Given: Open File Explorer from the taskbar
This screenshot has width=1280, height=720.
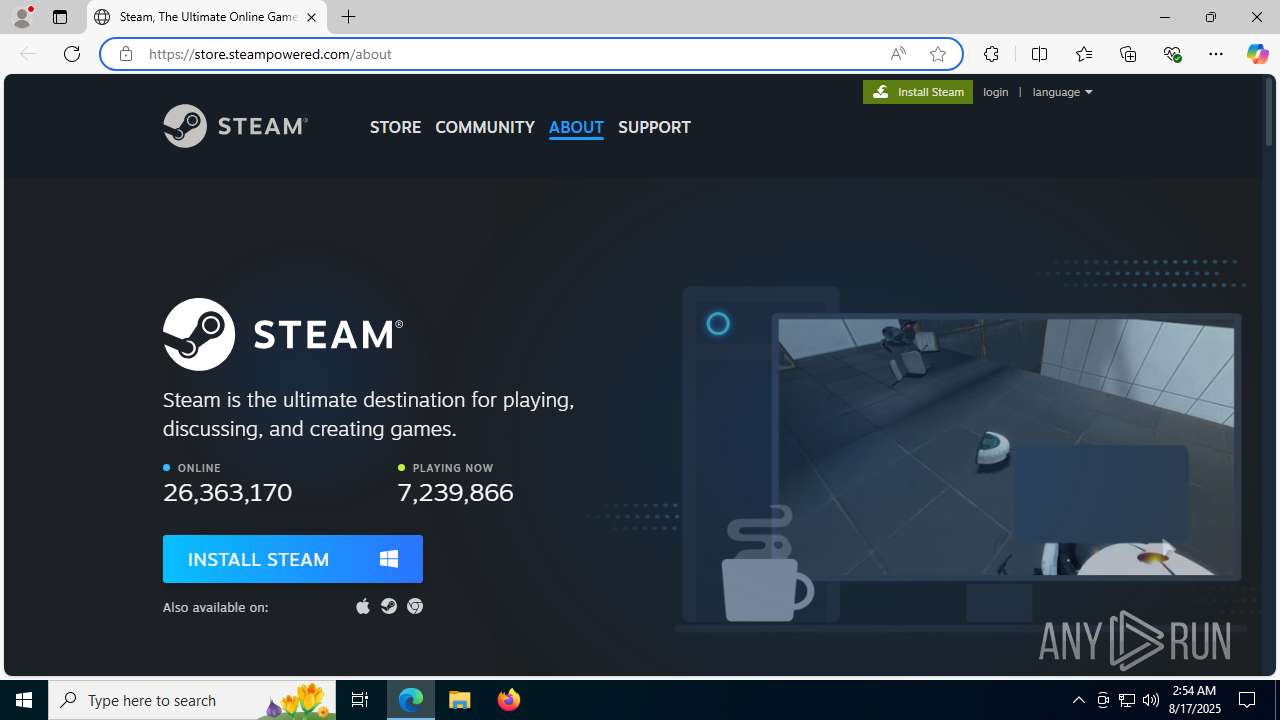Looking at the screenshot, I should pos(460,700).
